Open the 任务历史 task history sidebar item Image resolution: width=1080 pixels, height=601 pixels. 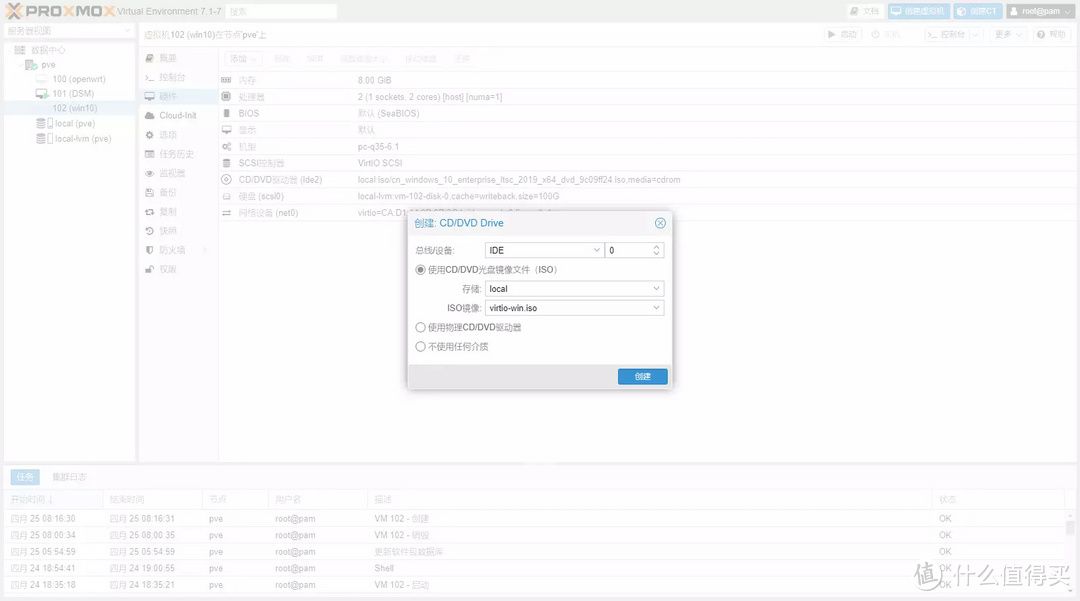(x=176, y=154)
